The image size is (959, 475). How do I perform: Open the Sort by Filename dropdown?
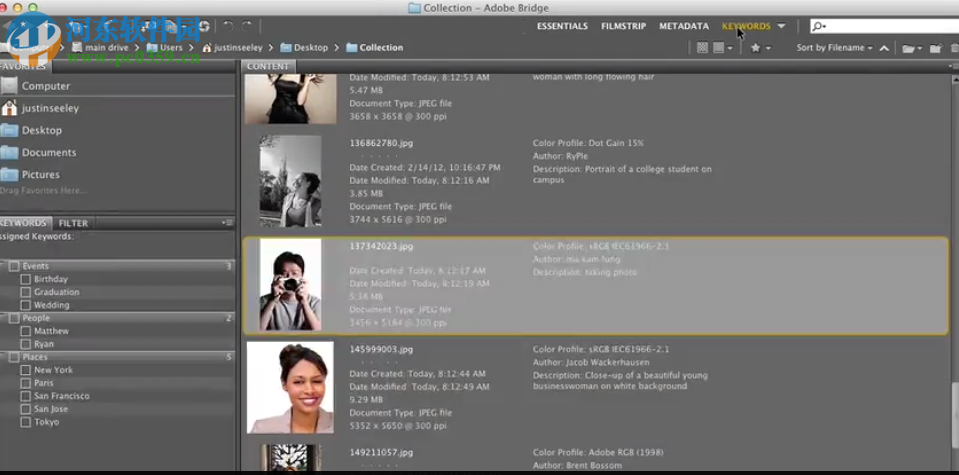[x=834, y=48]
